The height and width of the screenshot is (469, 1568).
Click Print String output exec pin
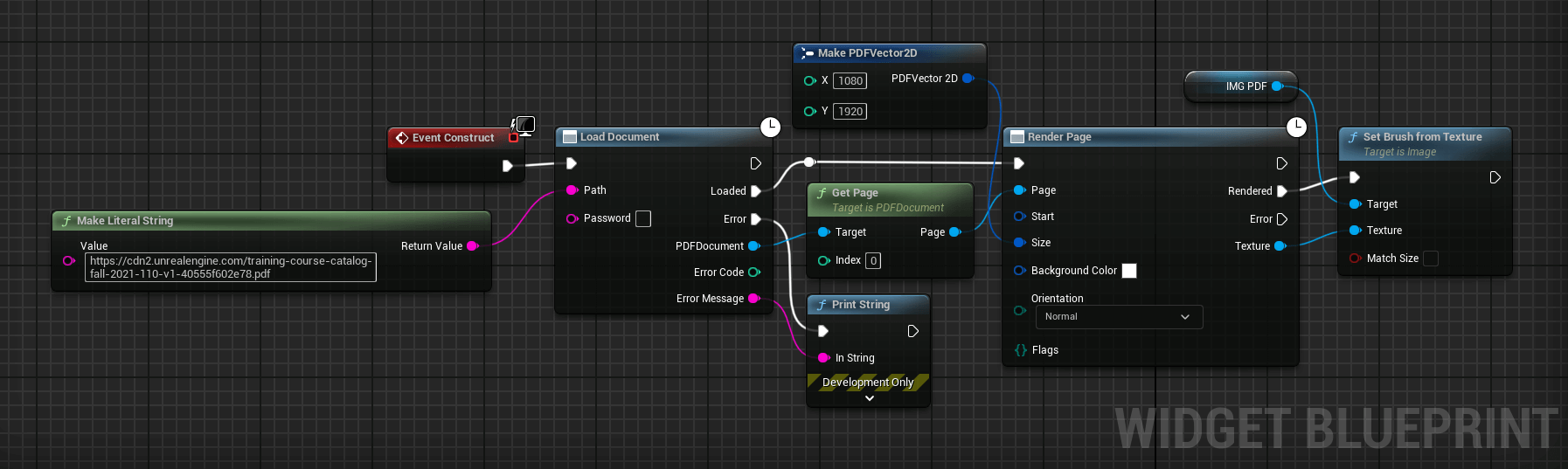coord(912,331)
